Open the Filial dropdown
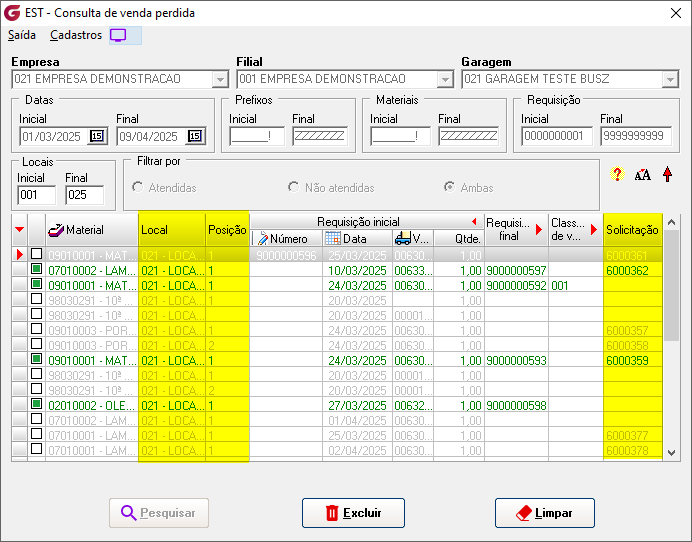The width and height of the screenshot is (692, 542). click(445, 79)
